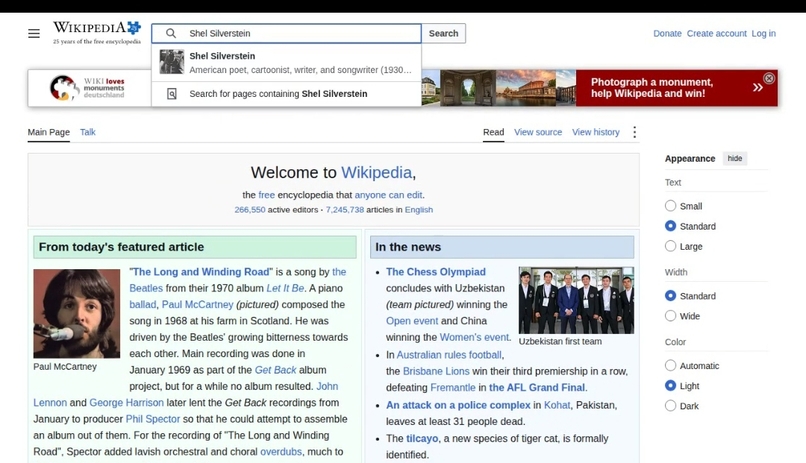Click the Search button
806x463 pixels.
[443, 33]
